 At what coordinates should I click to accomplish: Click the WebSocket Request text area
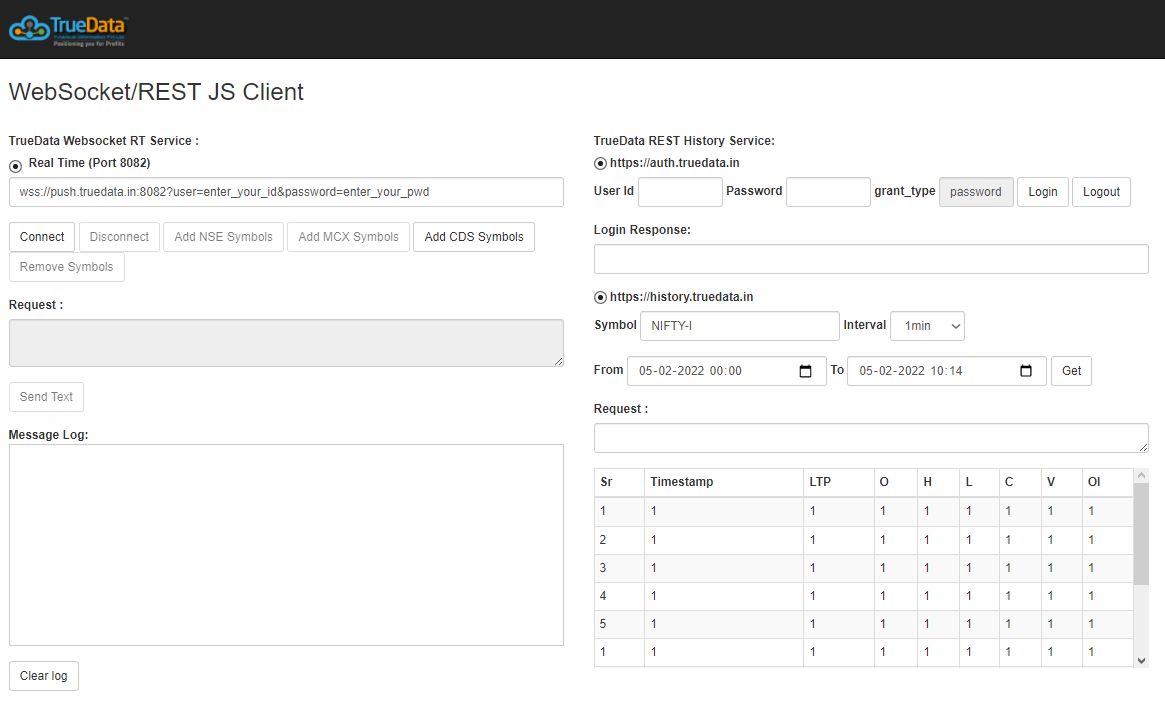click(x=286, y=343)
